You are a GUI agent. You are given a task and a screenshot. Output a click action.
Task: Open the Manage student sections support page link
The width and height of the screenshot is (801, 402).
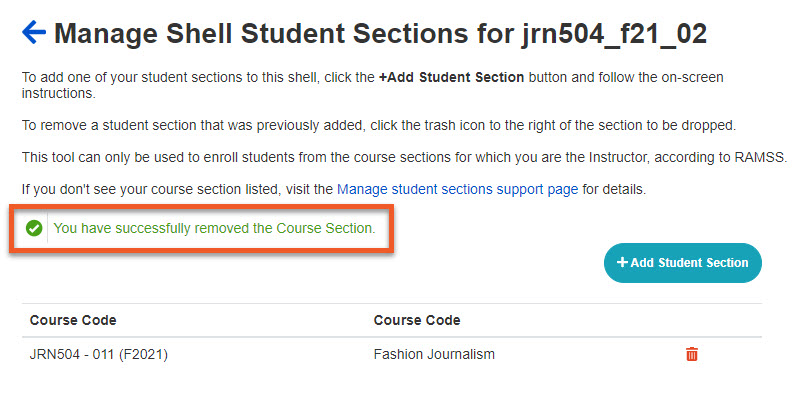(x=457, y=188)
